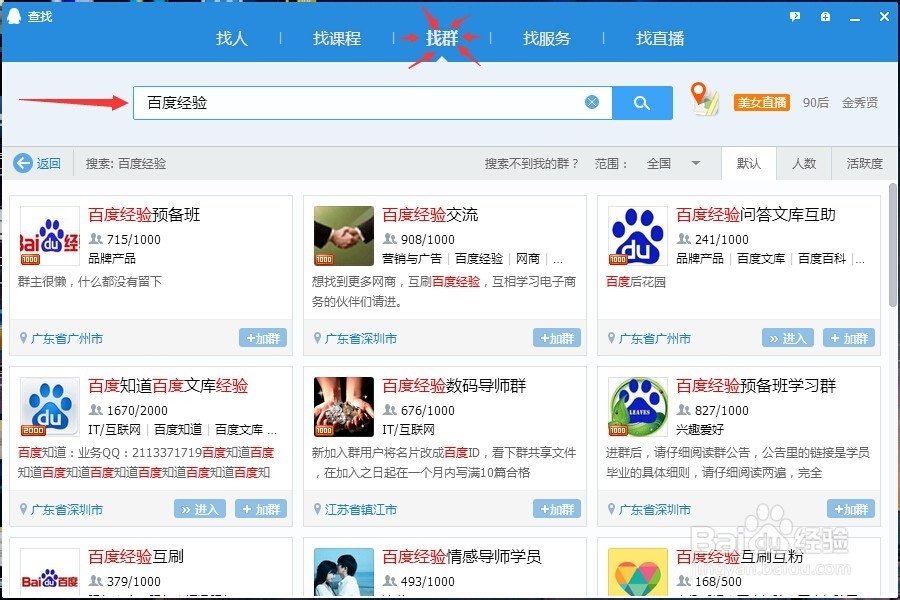Open 百度经验交流 handshake avatar

(344, 236)
